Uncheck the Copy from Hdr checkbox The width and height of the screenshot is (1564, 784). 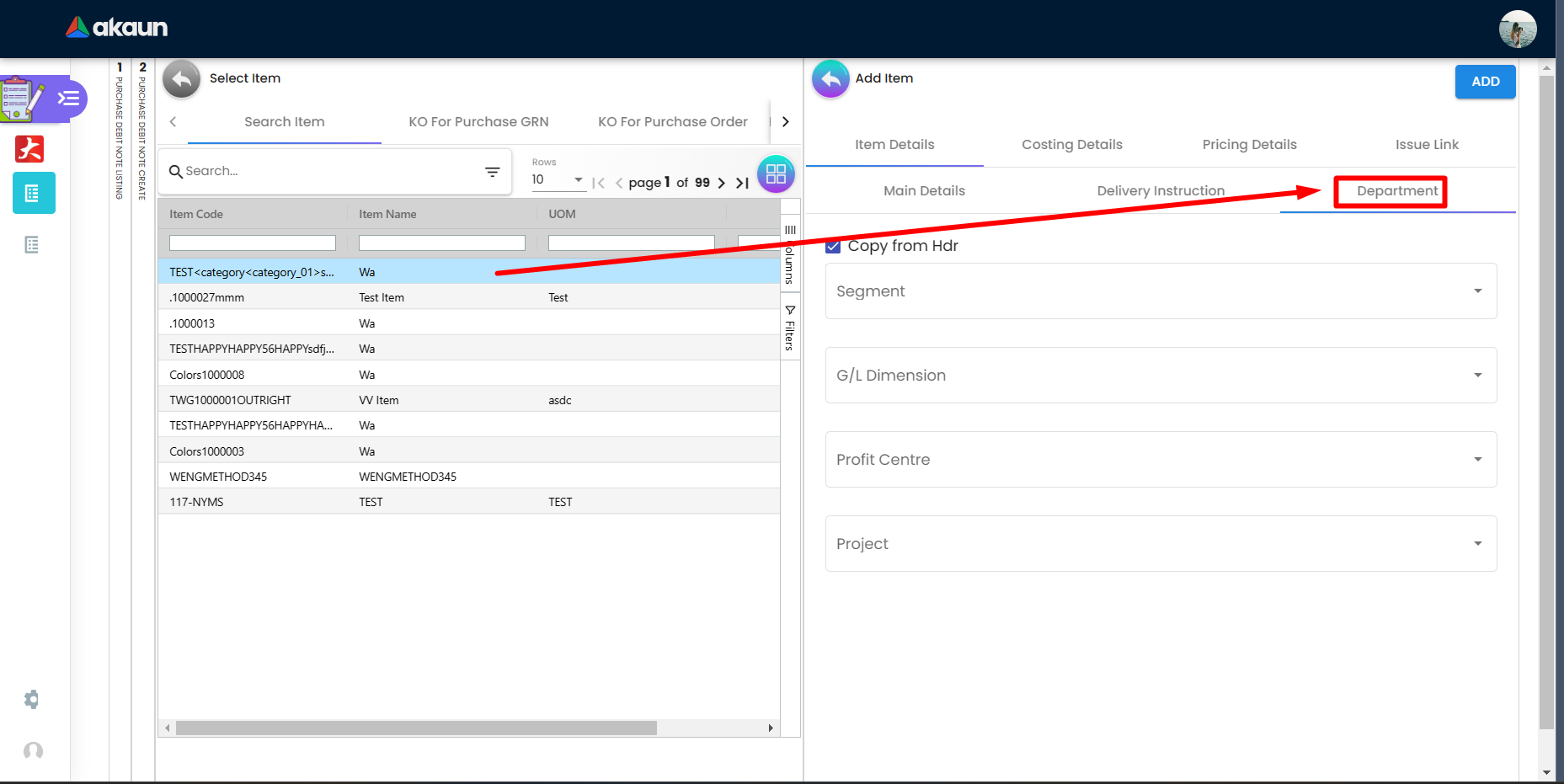tap(833, 246)
